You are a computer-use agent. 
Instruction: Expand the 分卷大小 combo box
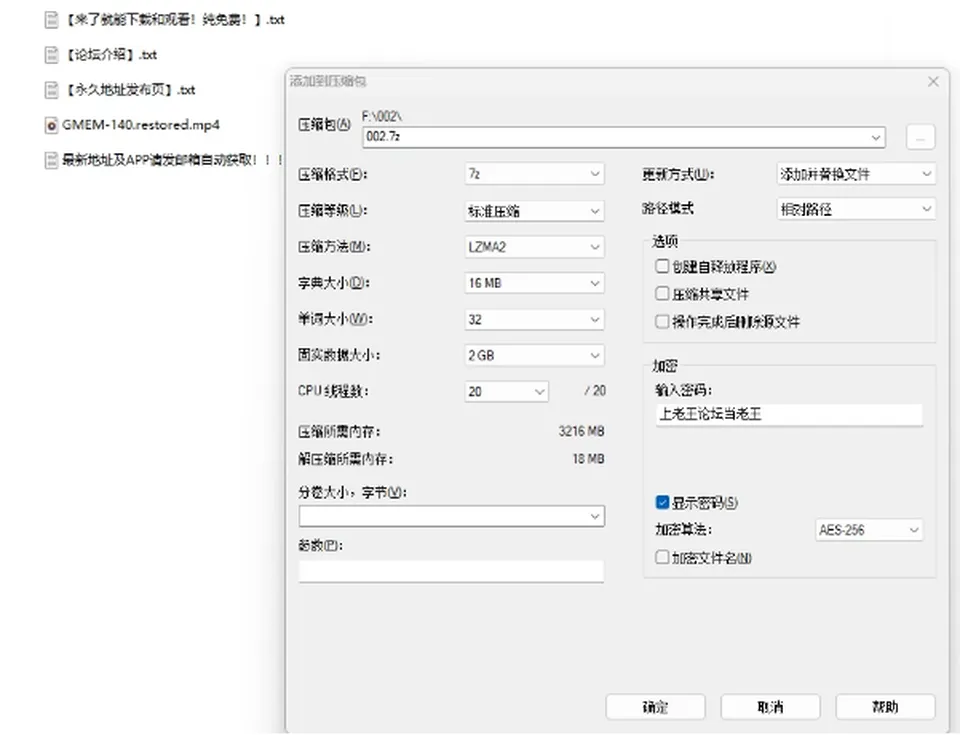452,516
